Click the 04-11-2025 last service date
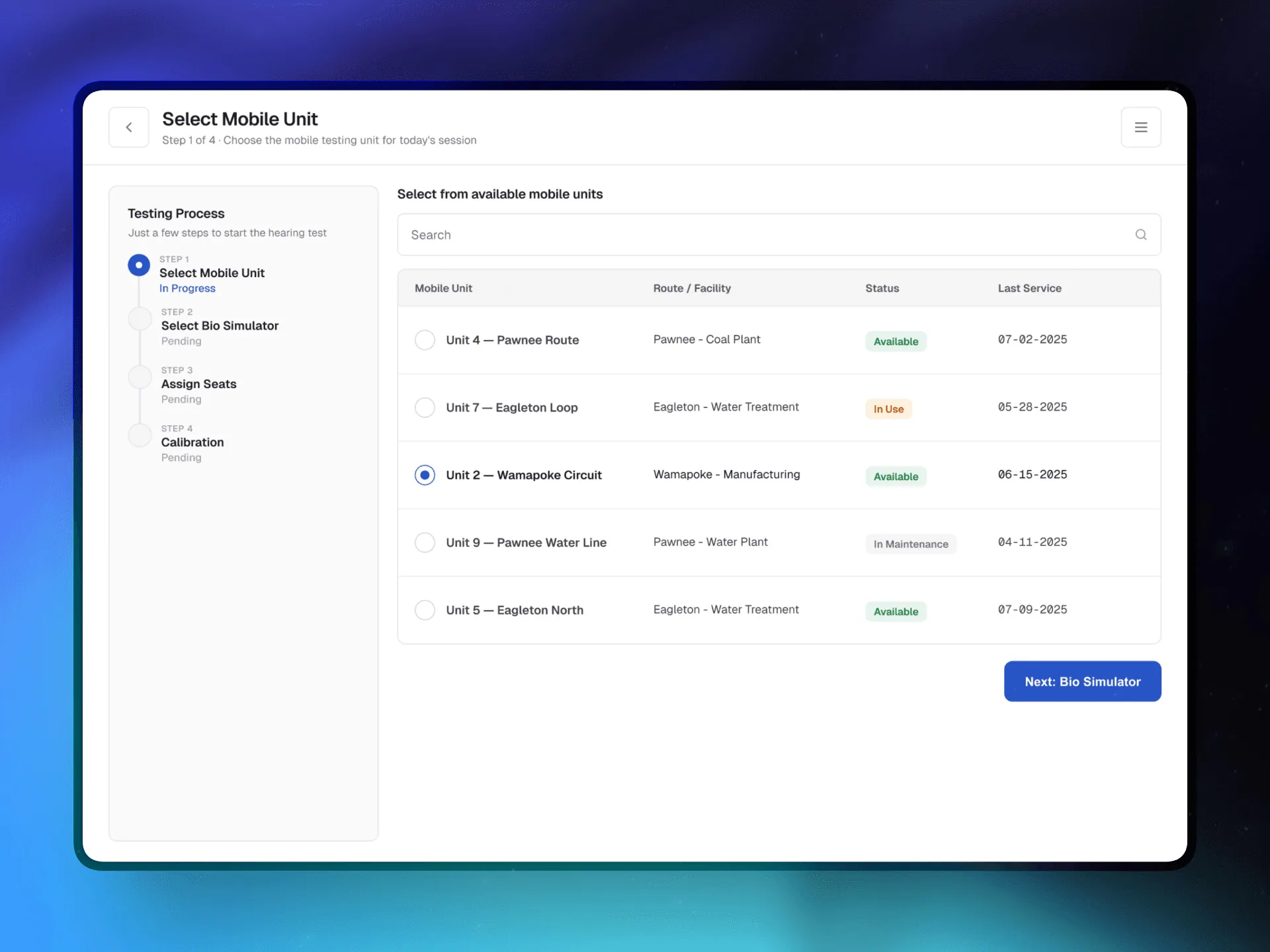Image resolution: width=1270 pixels, height=952 pixels. 1032,541
